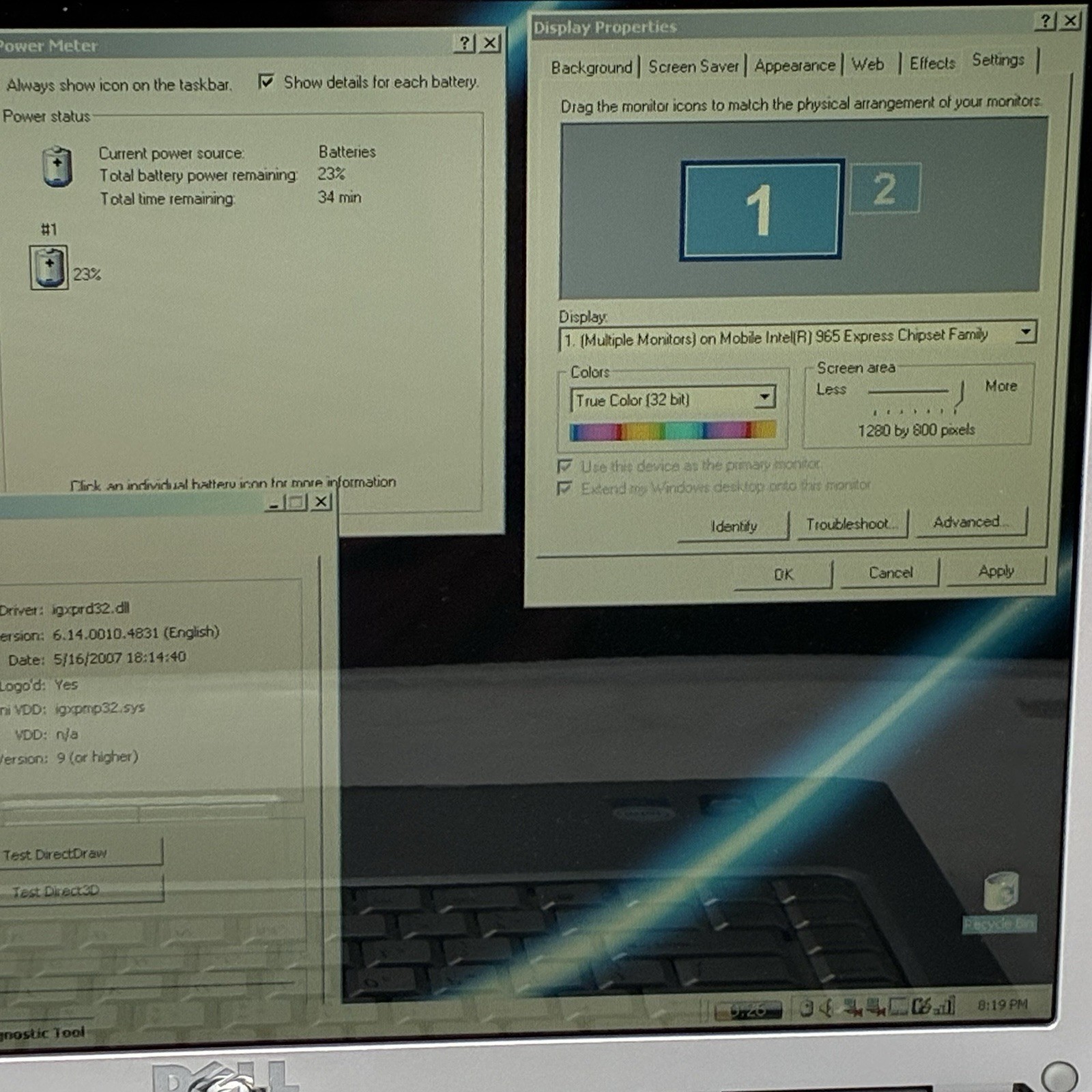1092x1092 pixels.
Task: Click battery #1 icon in Power Meter
Action: pos(49,268)
